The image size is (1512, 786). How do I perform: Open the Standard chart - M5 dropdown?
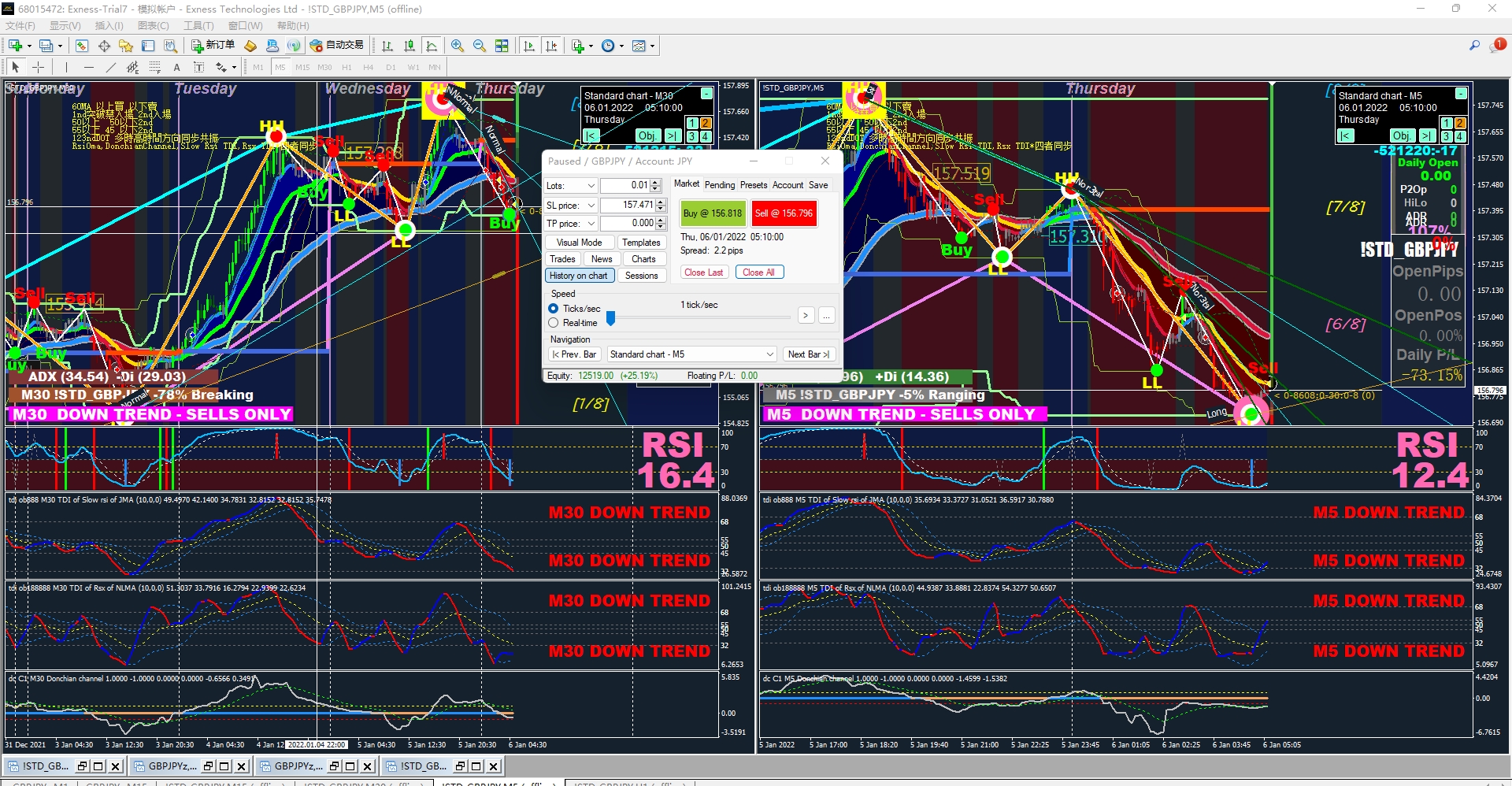point(691,354)
